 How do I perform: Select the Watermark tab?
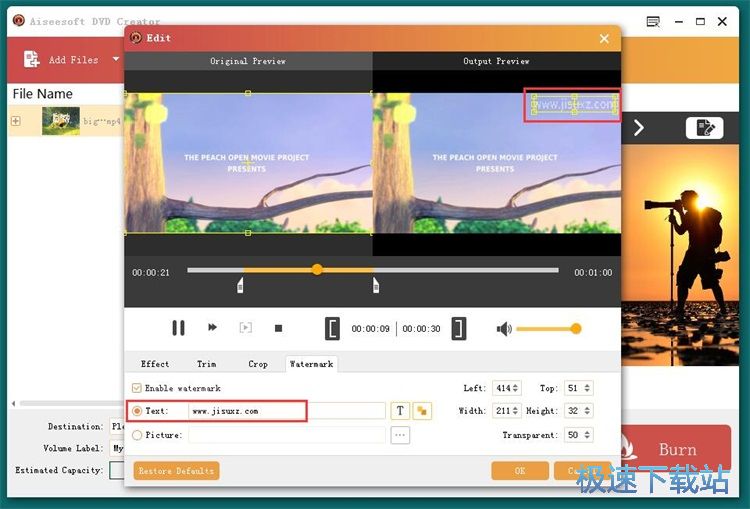(311, 364)
